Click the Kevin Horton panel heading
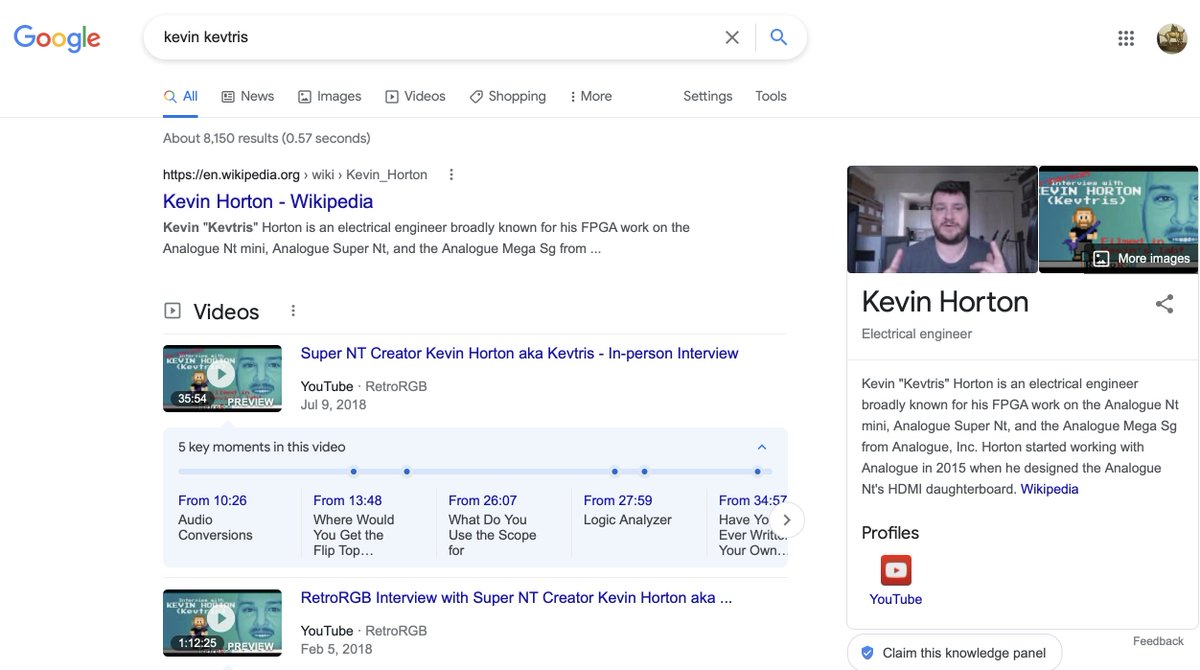This screenshot has width=1200, height=670. [945, 302]
